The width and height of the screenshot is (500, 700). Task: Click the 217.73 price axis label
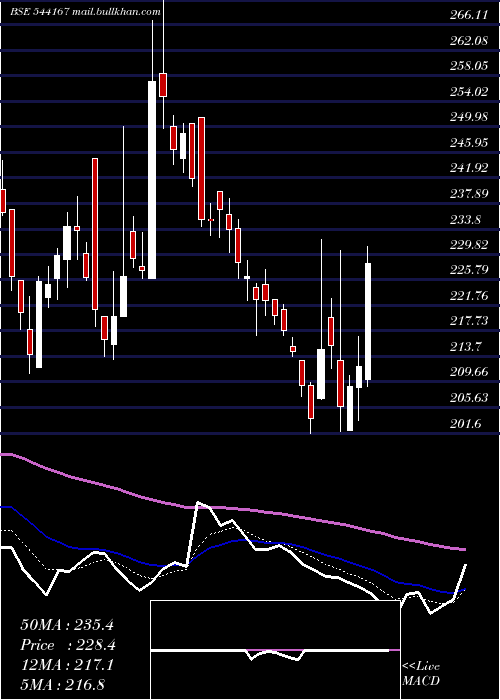[468, 321]
